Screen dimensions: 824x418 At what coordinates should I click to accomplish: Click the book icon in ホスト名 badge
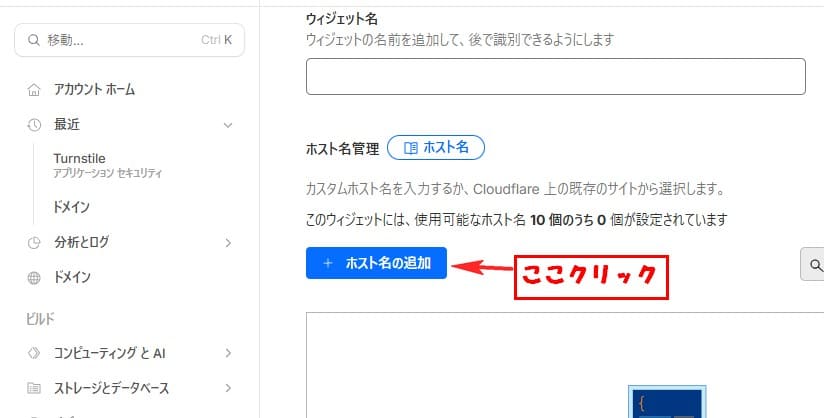[x=410, y=148]
